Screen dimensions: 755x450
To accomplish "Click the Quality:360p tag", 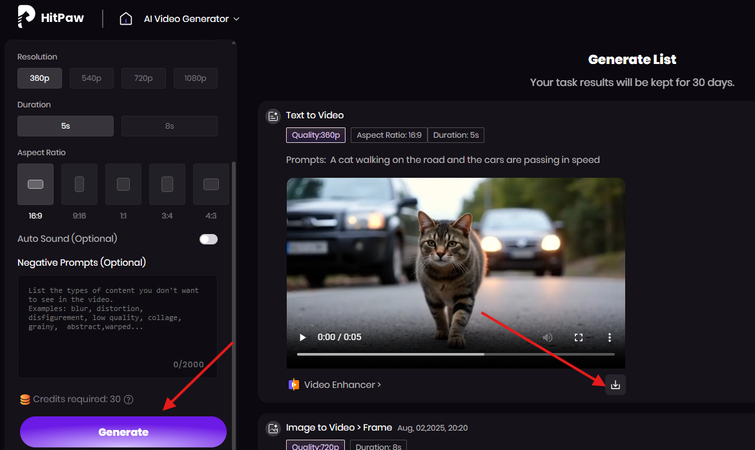I will click(x=316, y=135).
